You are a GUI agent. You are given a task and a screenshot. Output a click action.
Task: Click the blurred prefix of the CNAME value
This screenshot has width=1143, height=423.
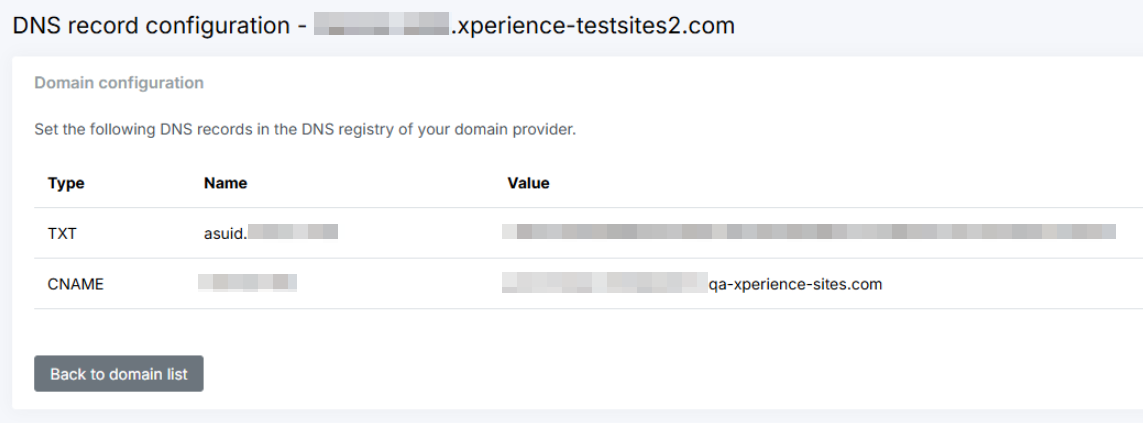[x=604, y=284]
